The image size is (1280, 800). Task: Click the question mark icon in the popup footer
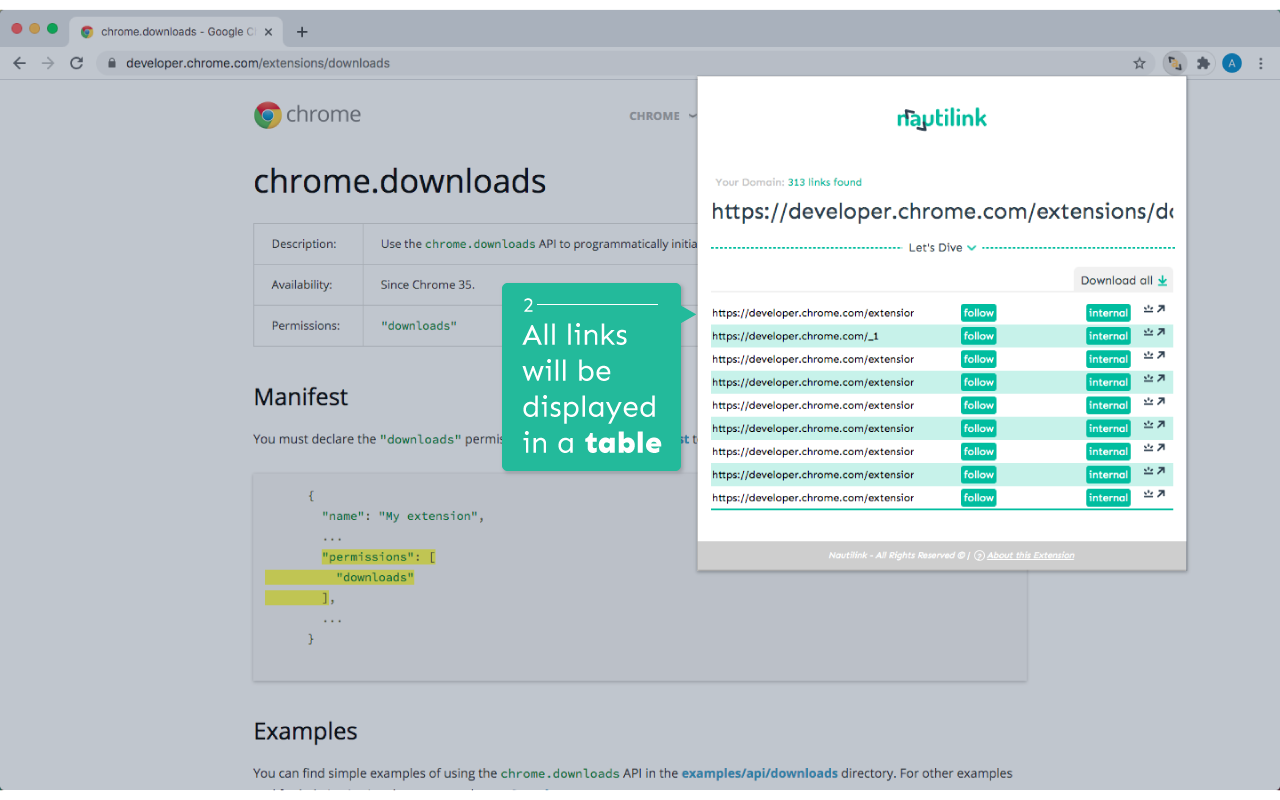pyautogui.click(x=979, y=555)
